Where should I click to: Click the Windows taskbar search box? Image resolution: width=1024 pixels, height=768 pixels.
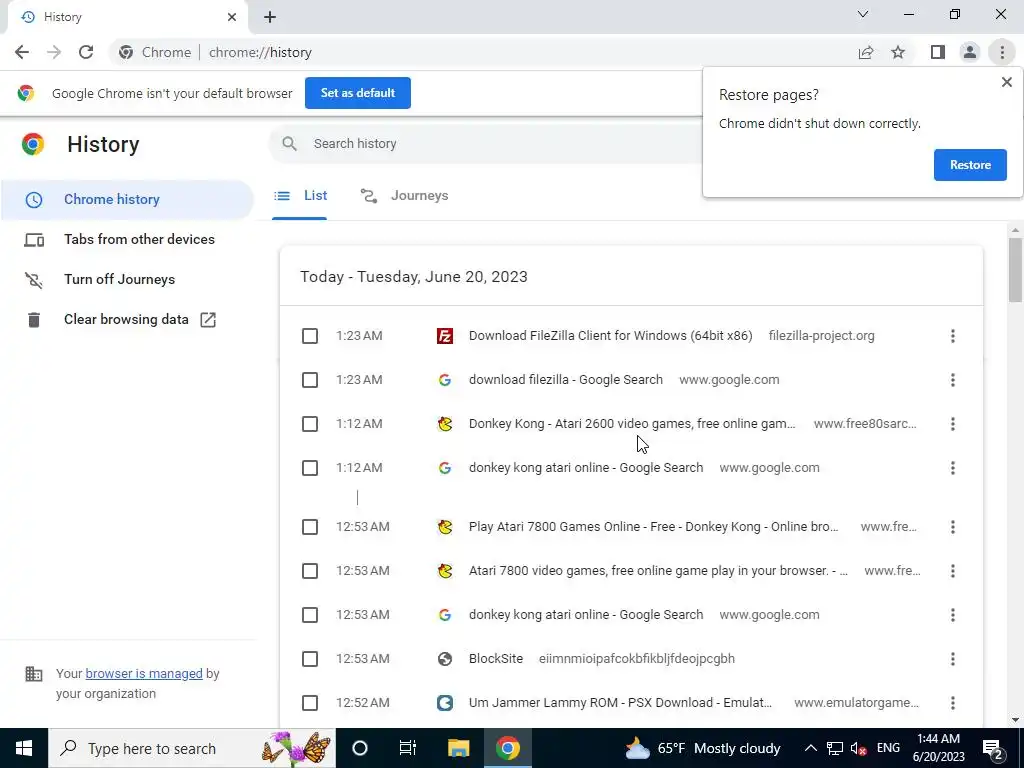(x=192, y=748)
